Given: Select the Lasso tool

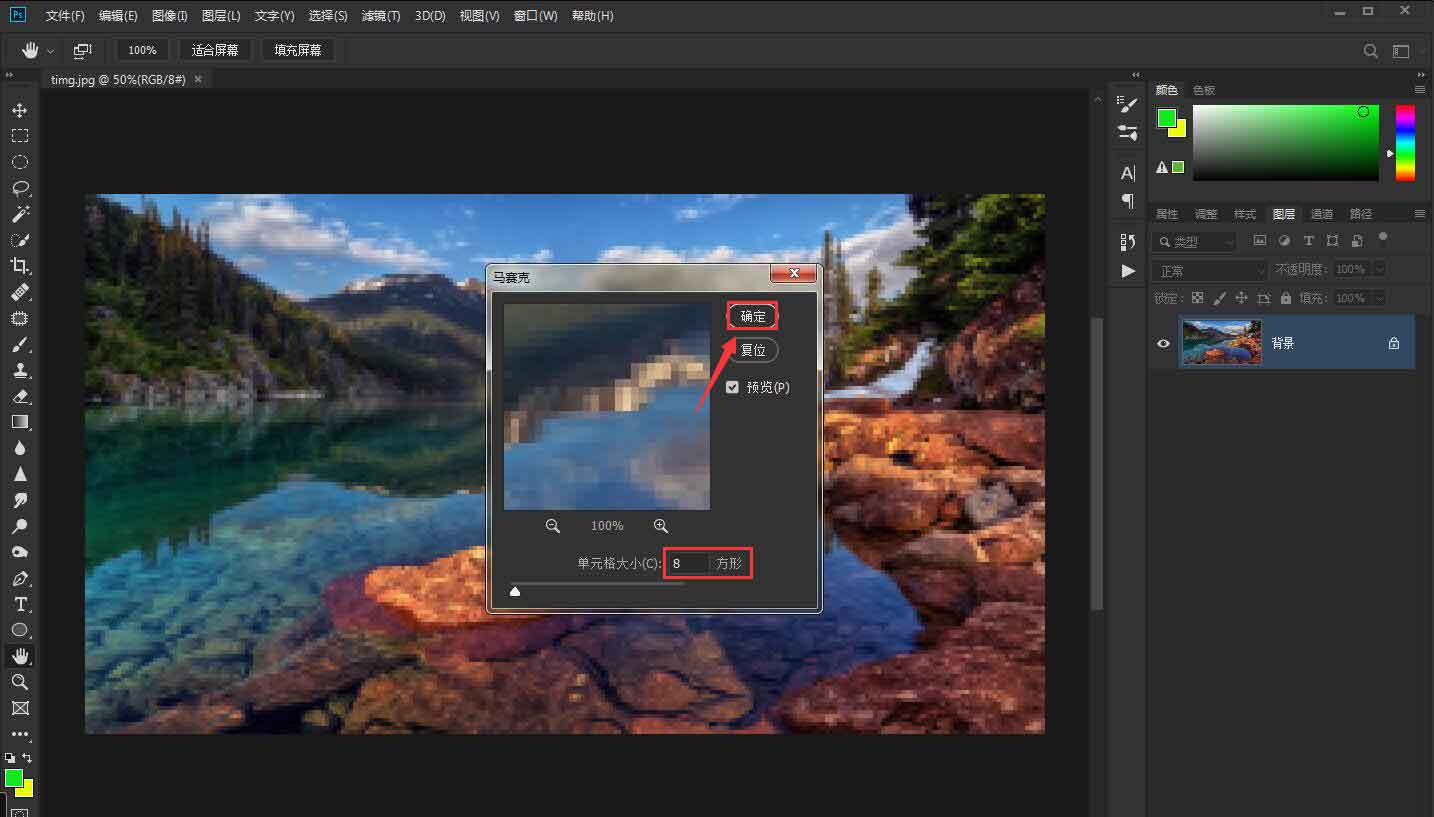Looking at the screenshot, I should 19,188.
